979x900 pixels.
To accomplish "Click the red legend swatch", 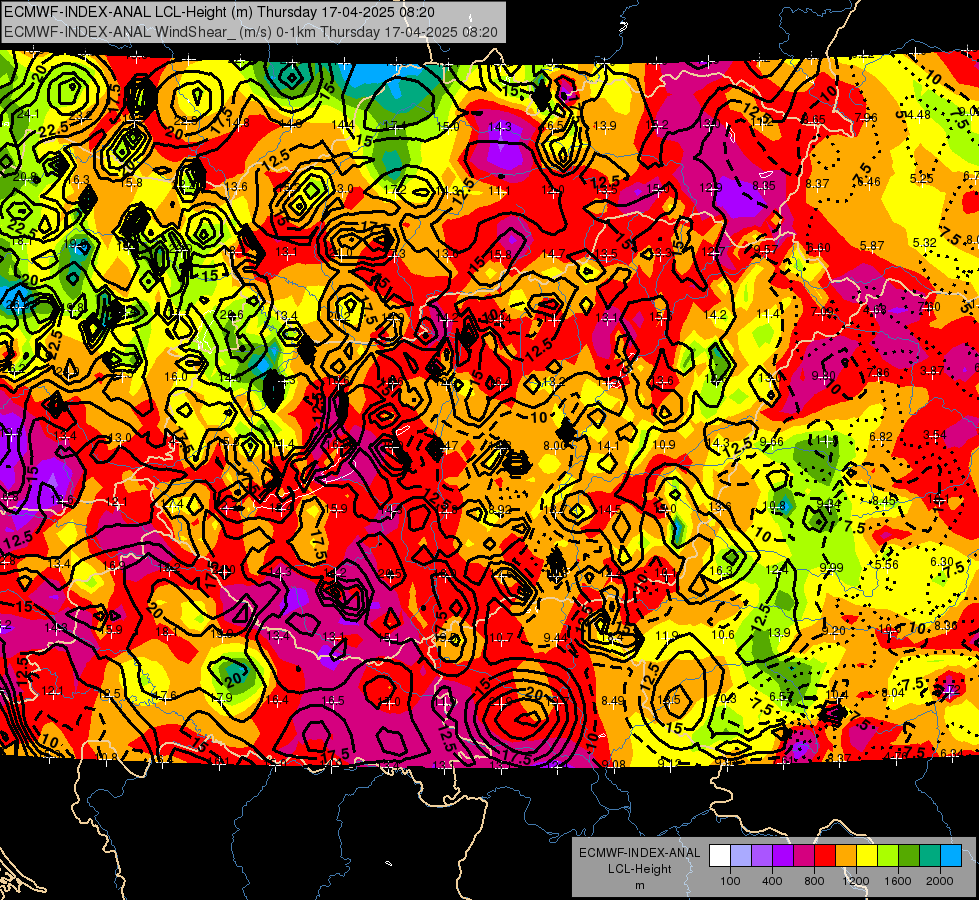I will pyautogui.click(x=825, y=856).
